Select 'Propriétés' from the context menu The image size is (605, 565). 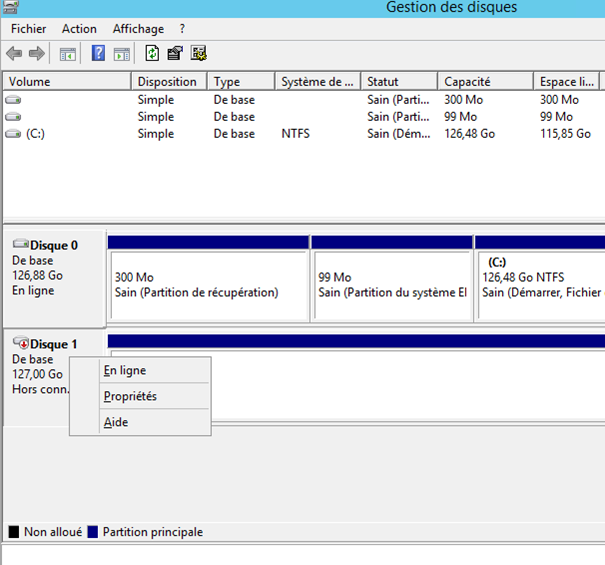coord(130,397)
